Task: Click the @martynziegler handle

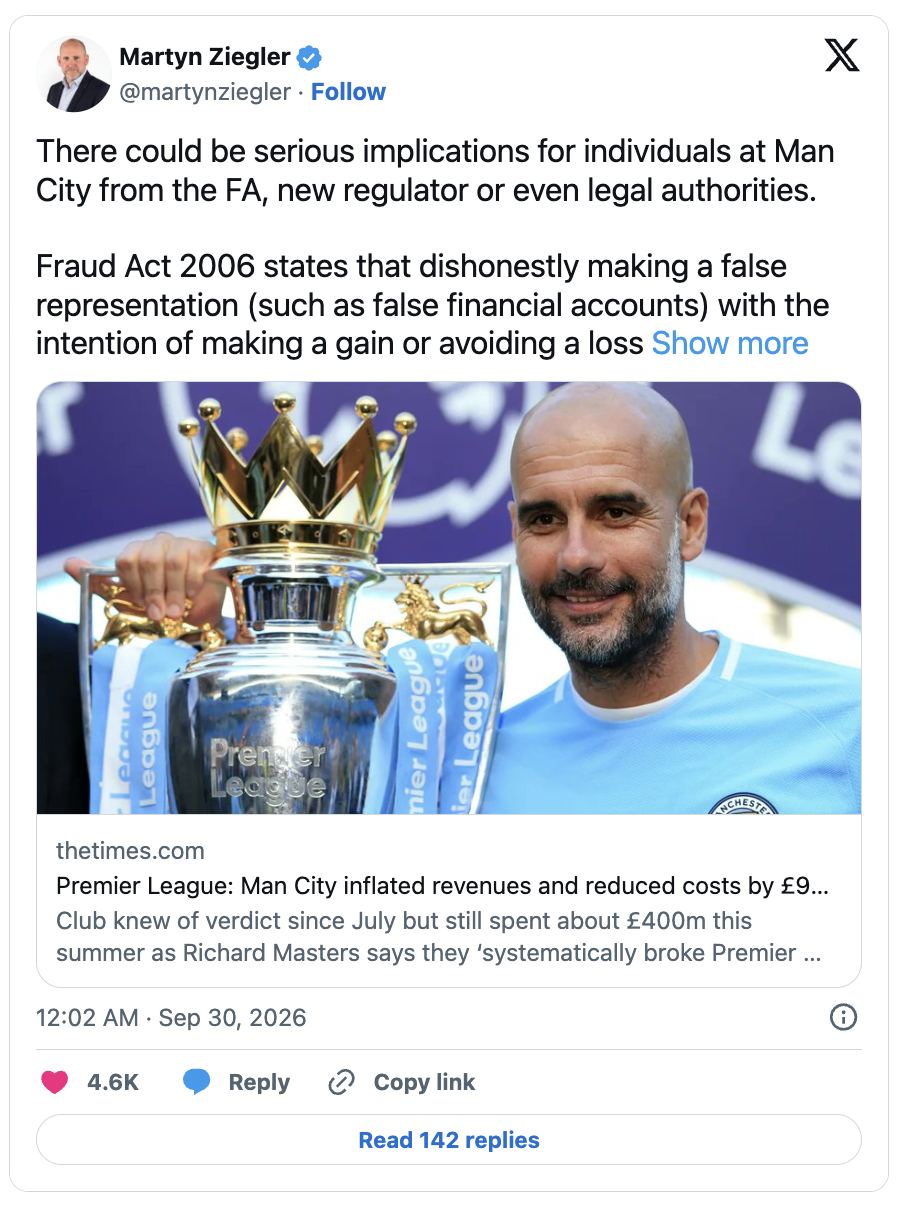Action: tap(205, 92)
